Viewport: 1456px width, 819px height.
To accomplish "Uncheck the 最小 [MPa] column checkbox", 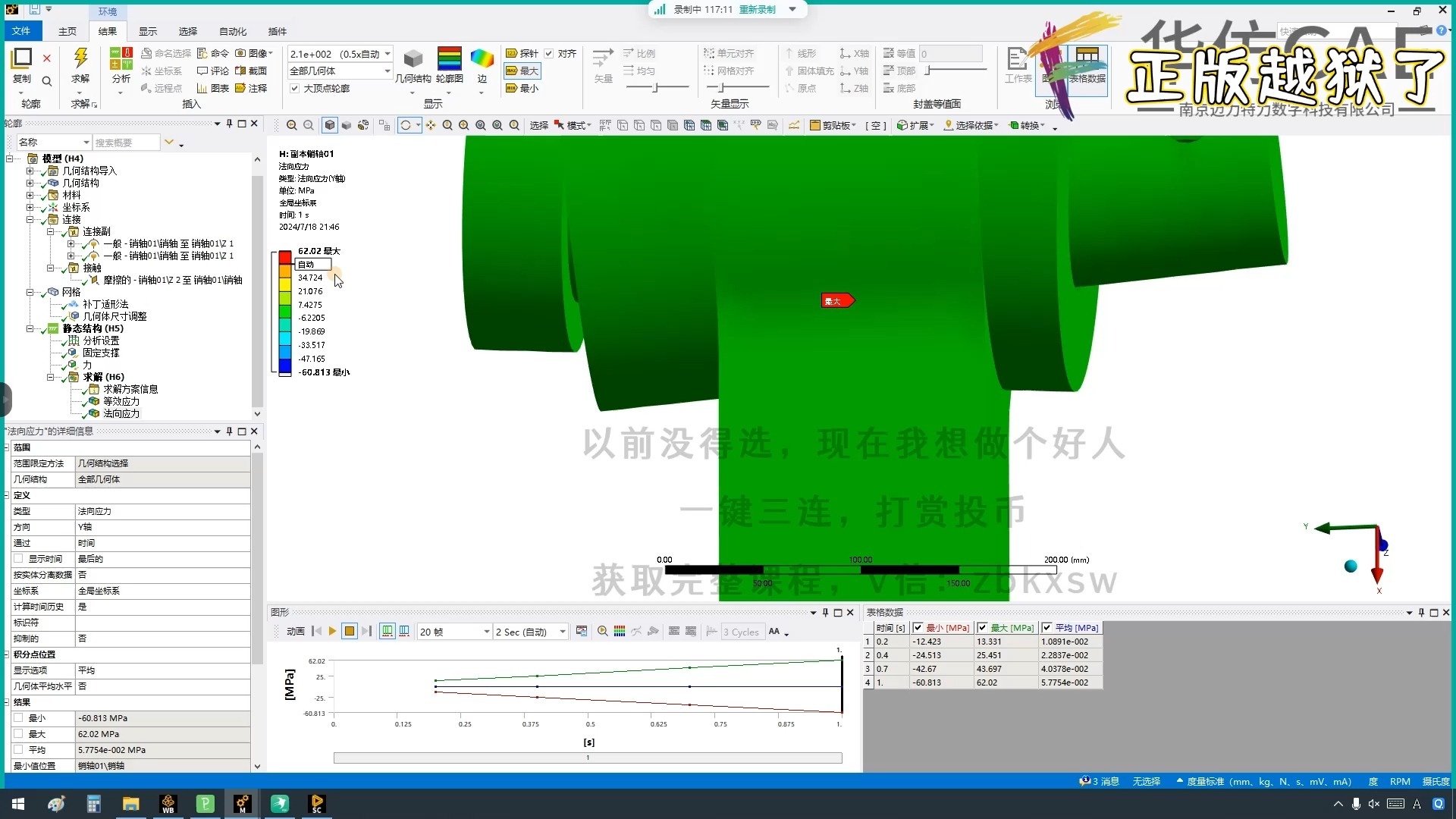I will click(x=918, y=628).
